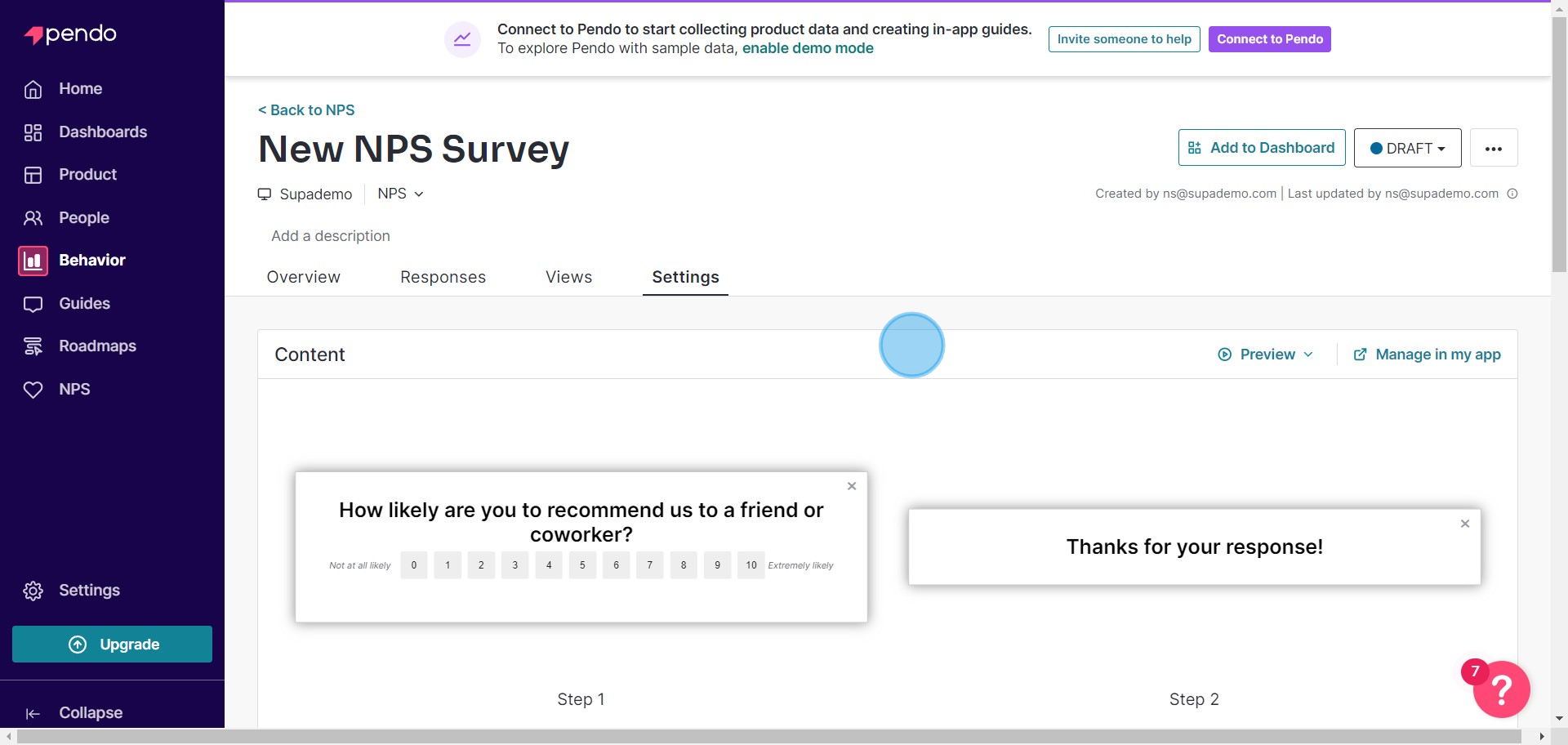Select the Behavior chart icon
The height and width of the screenshot is (745, 1568).
(33, 261)
